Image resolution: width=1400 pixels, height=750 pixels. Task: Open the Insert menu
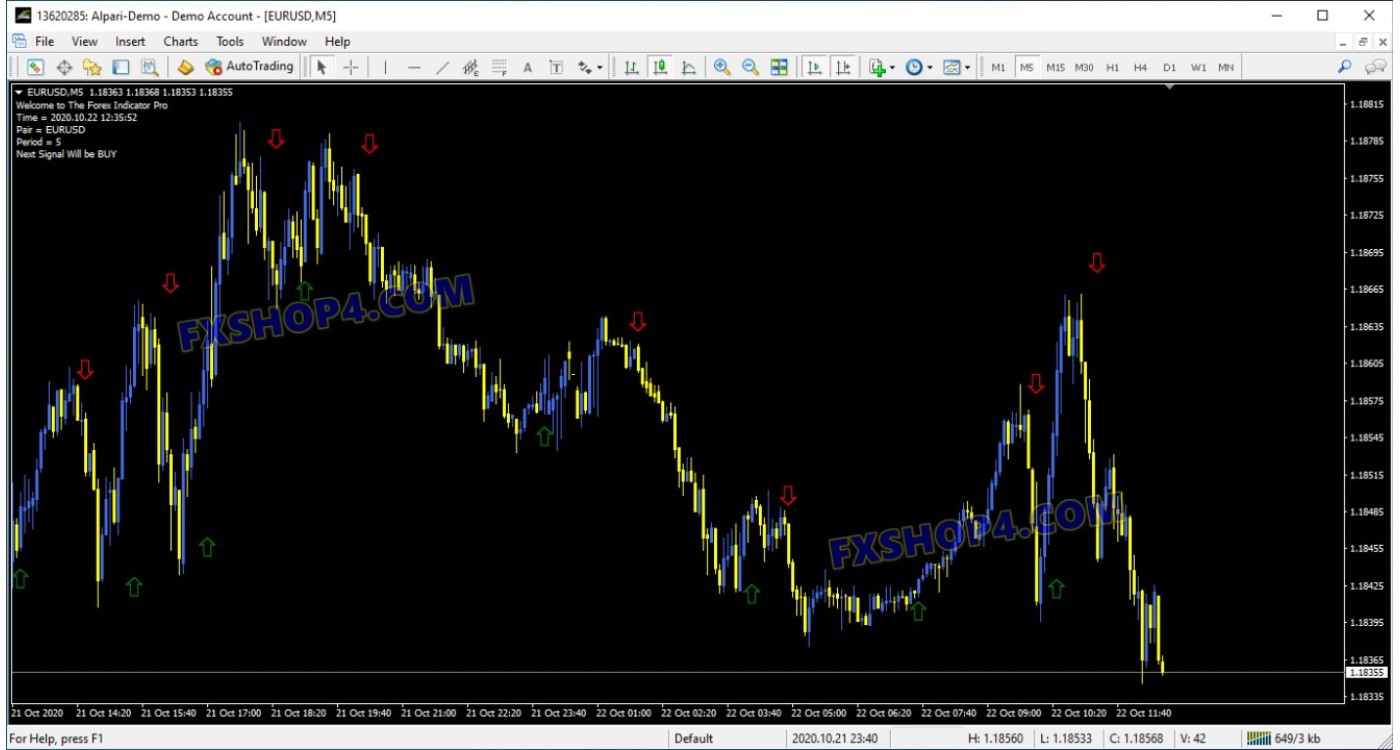tap(130, 41)
